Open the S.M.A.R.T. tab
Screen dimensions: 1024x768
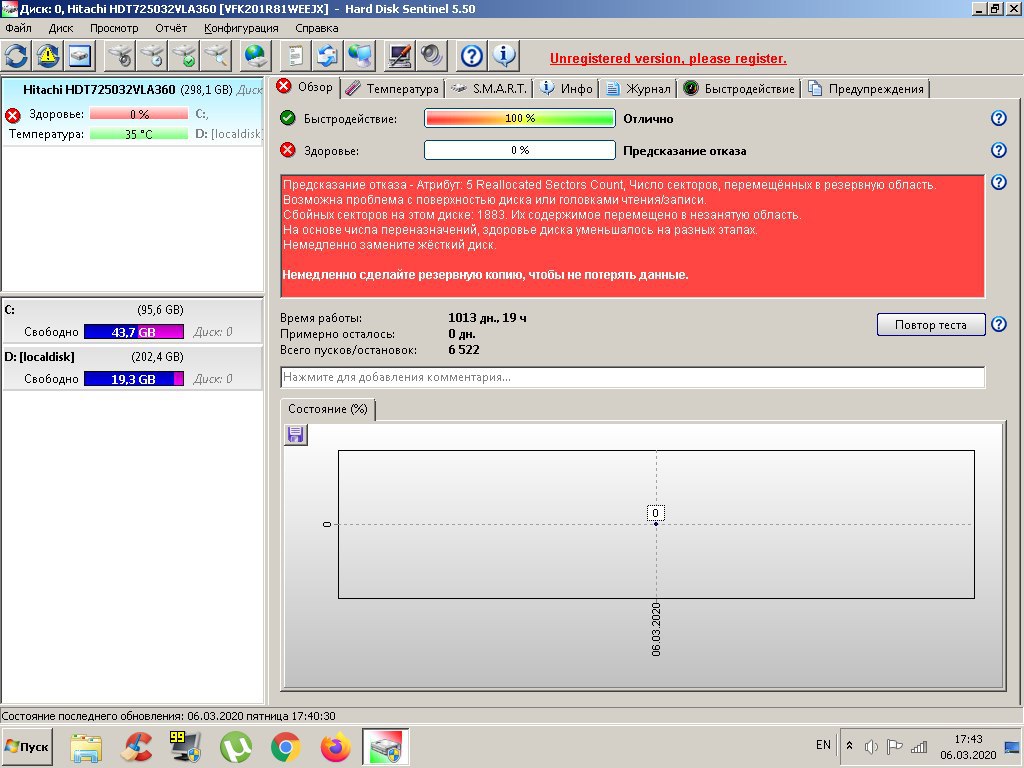[x=489, y=89]
